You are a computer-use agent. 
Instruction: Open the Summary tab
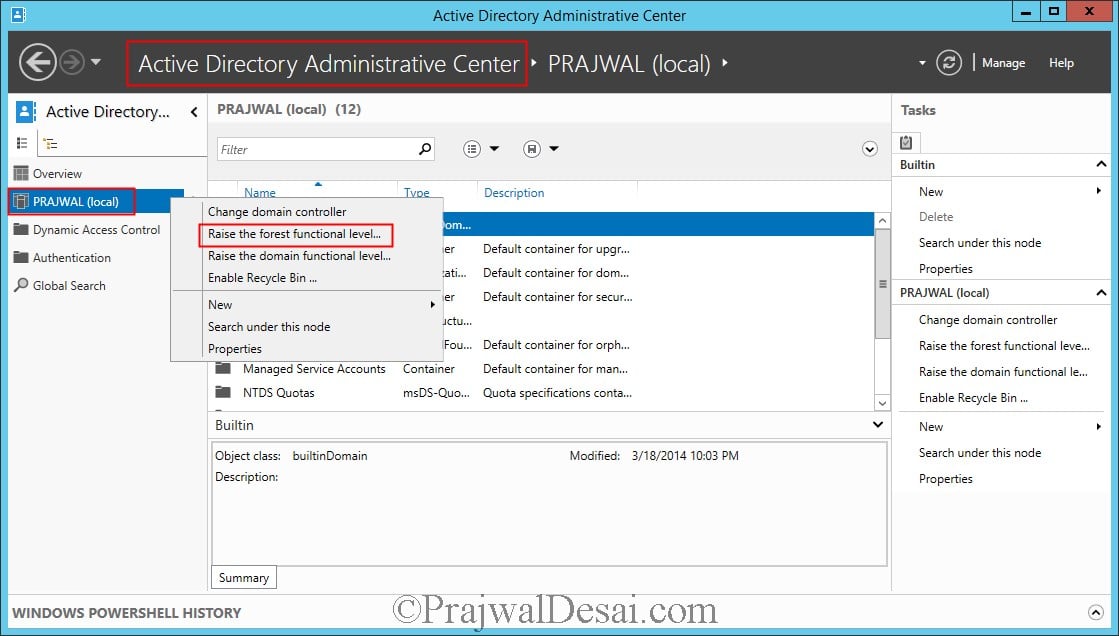click(243, 577)
